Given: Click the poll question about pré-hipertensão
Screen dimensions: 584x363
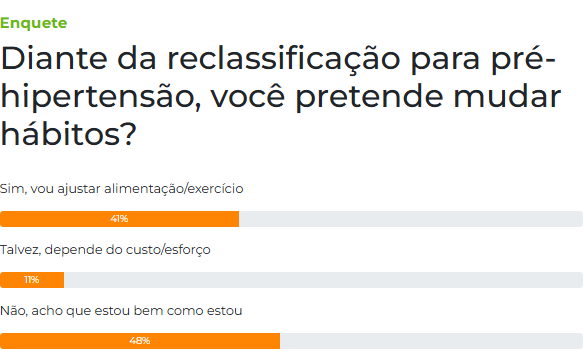Looking at the screenshot, I should (x=281, y=96).
